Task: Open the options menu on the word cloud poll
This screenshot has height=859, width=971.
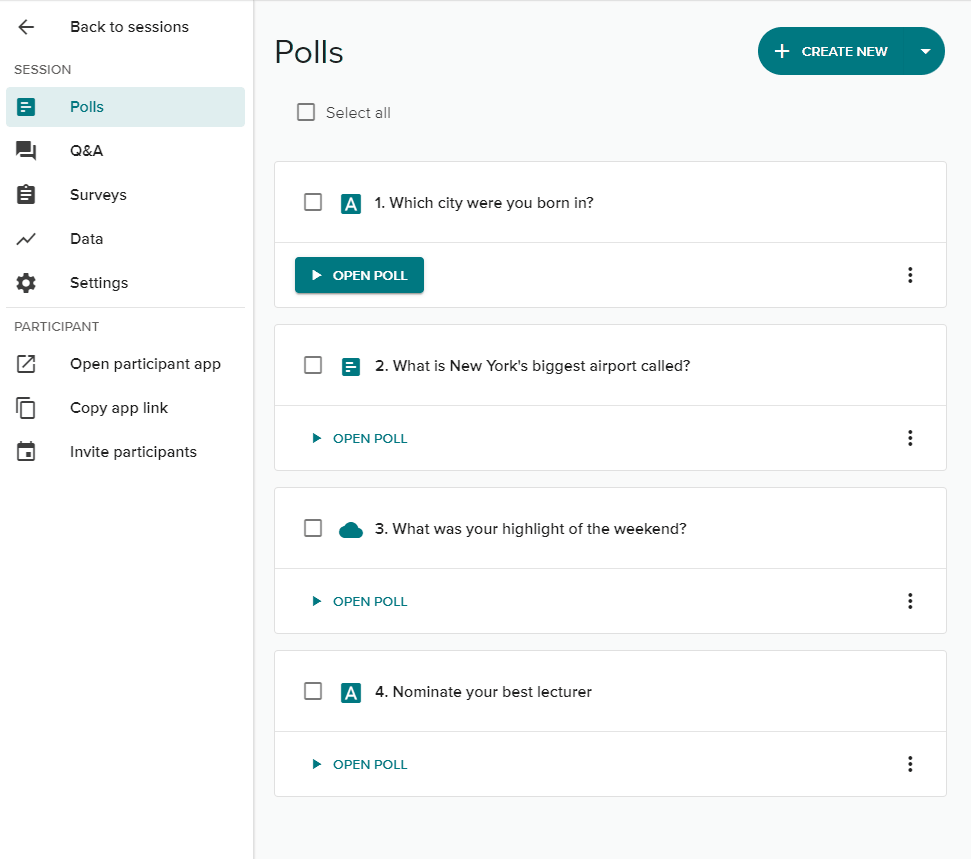Action: 910,601
